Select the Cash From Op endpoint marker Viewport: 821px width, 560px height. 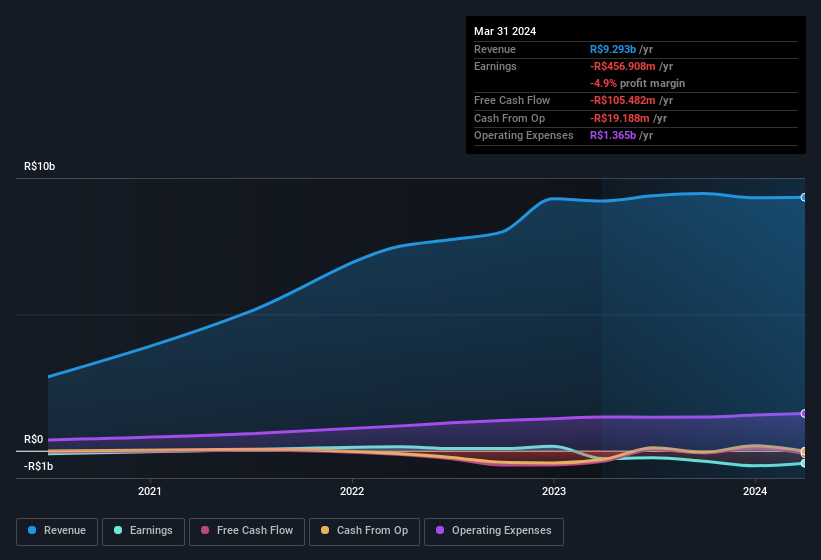(x=804, y=451)
